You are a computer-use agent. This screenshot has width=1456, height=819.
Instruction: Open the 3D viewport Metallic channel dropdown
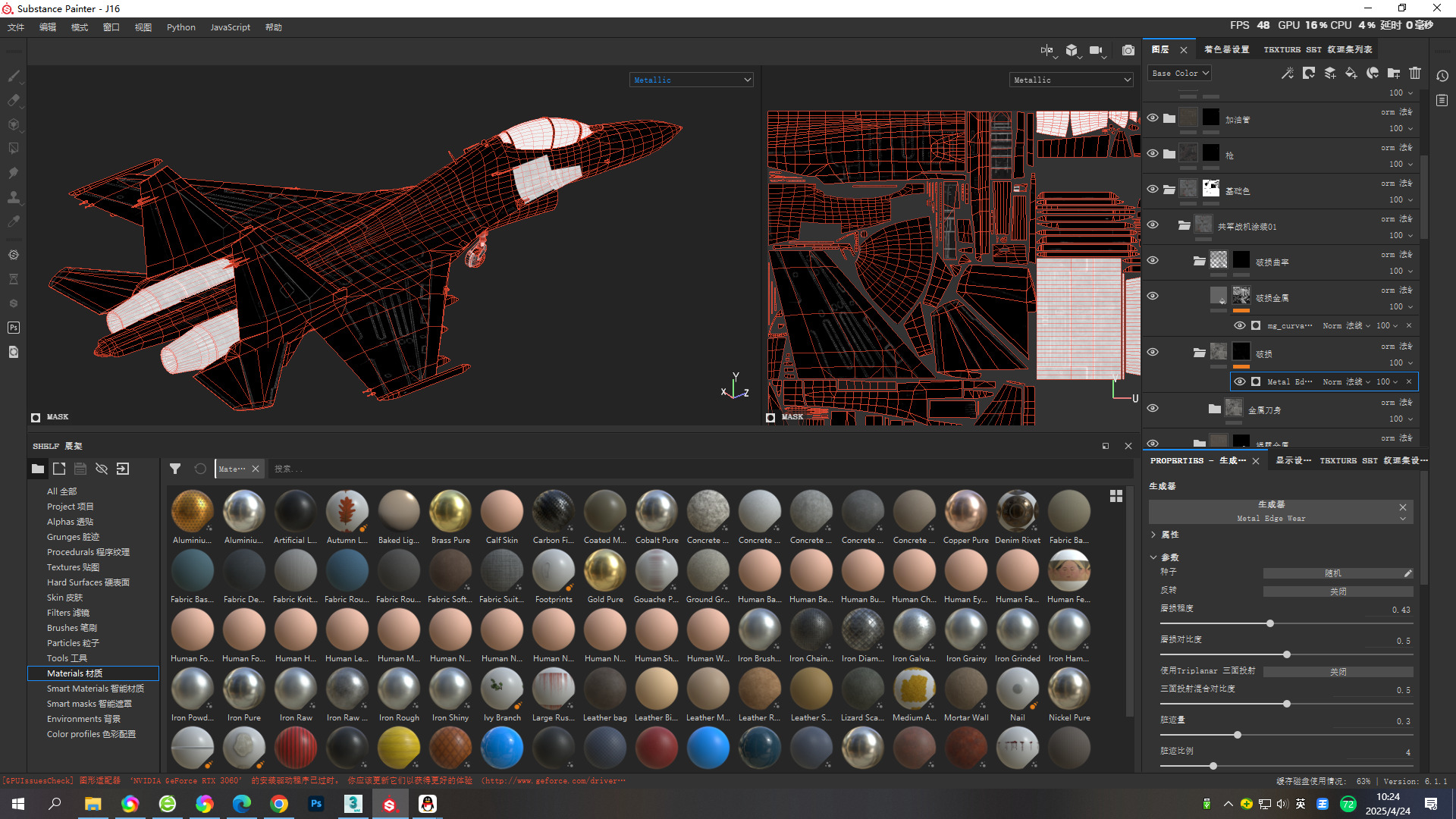coord(691,80)
